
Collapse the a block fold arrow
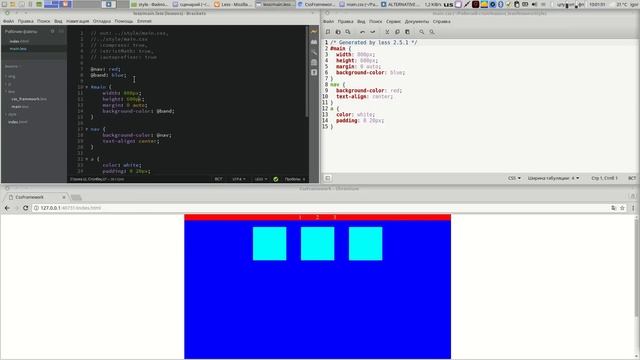click(87, 159)
